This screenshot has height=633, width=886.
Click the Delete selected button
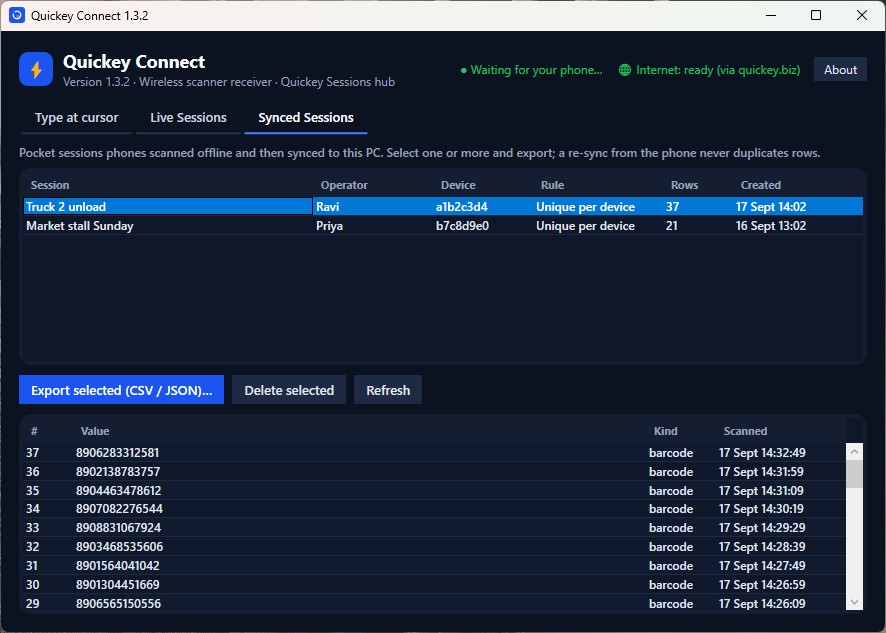click(x=289, y=390)
